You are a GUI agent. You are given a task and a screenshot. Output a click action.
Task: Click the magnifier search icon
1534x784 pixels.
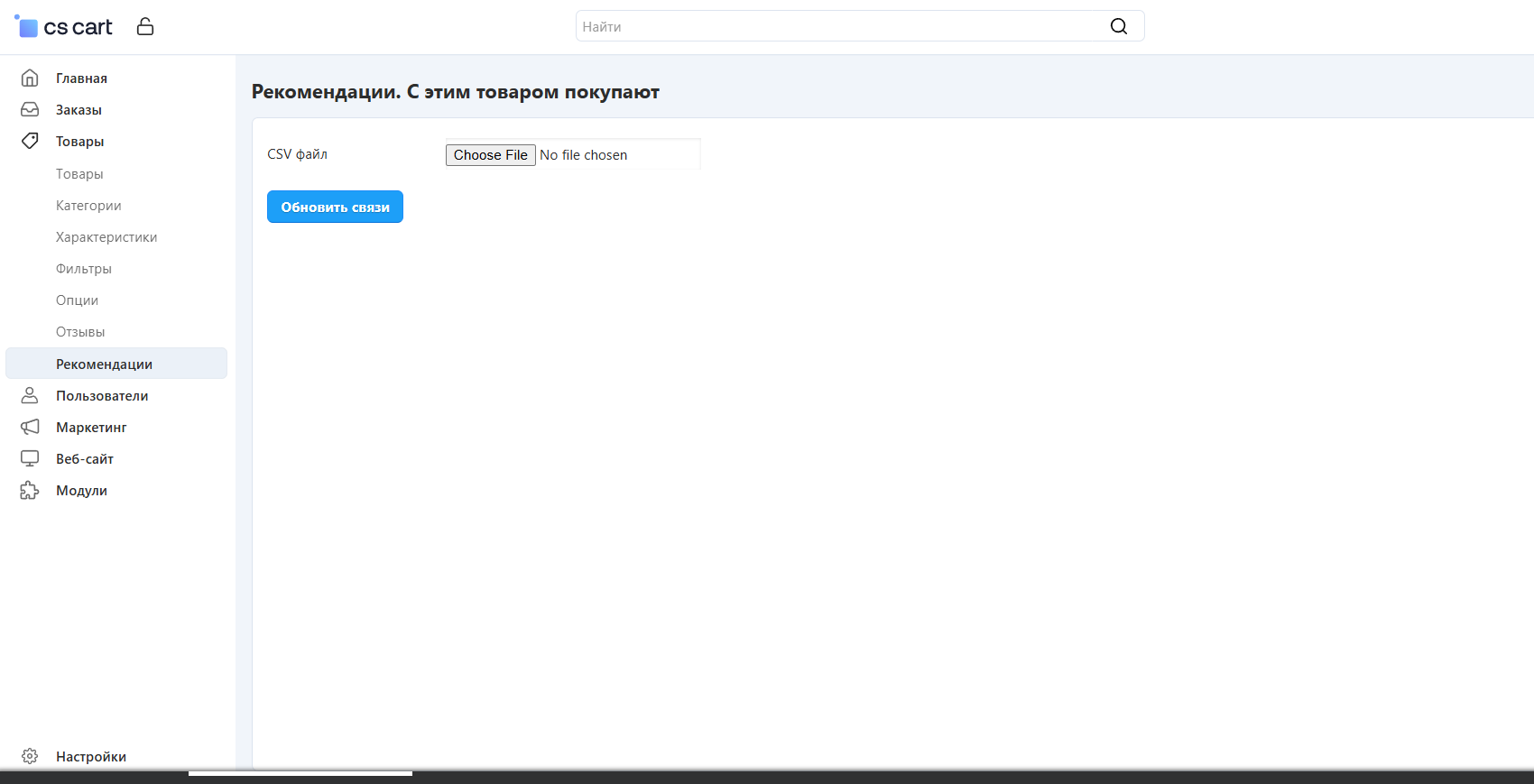point(1119,26)
